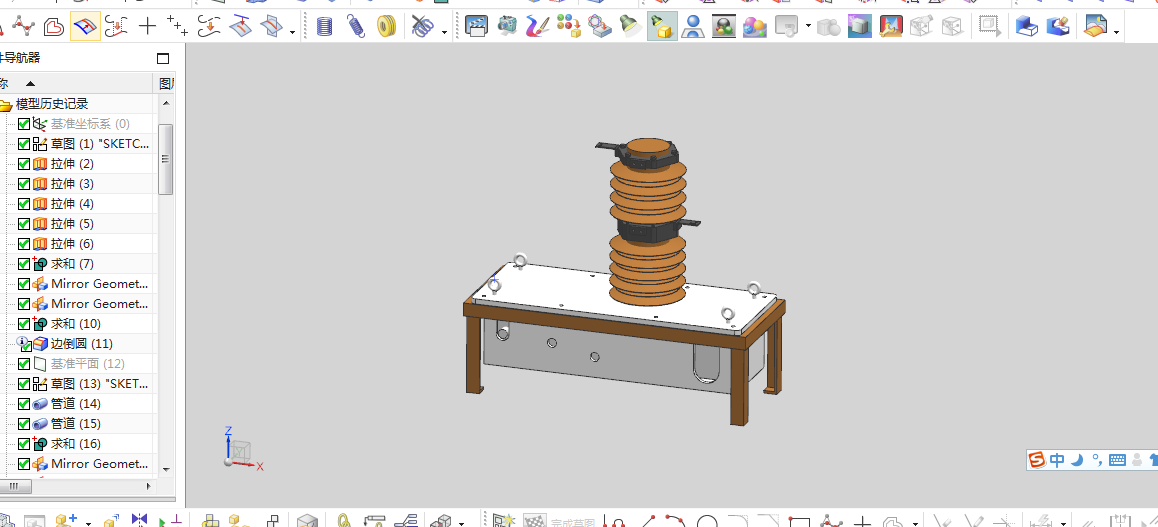The height and width of the screenshot is (527, 1158).
Task: Click the reflective spheres showroom icon
Action: 724,27
